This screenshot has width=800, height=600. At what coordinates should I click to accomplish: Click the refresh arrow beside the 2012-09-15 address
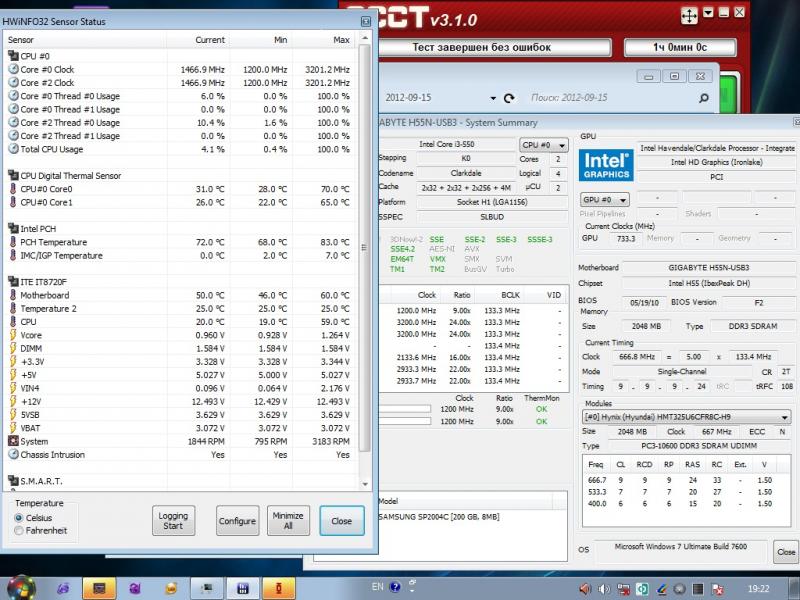[509, 98]
